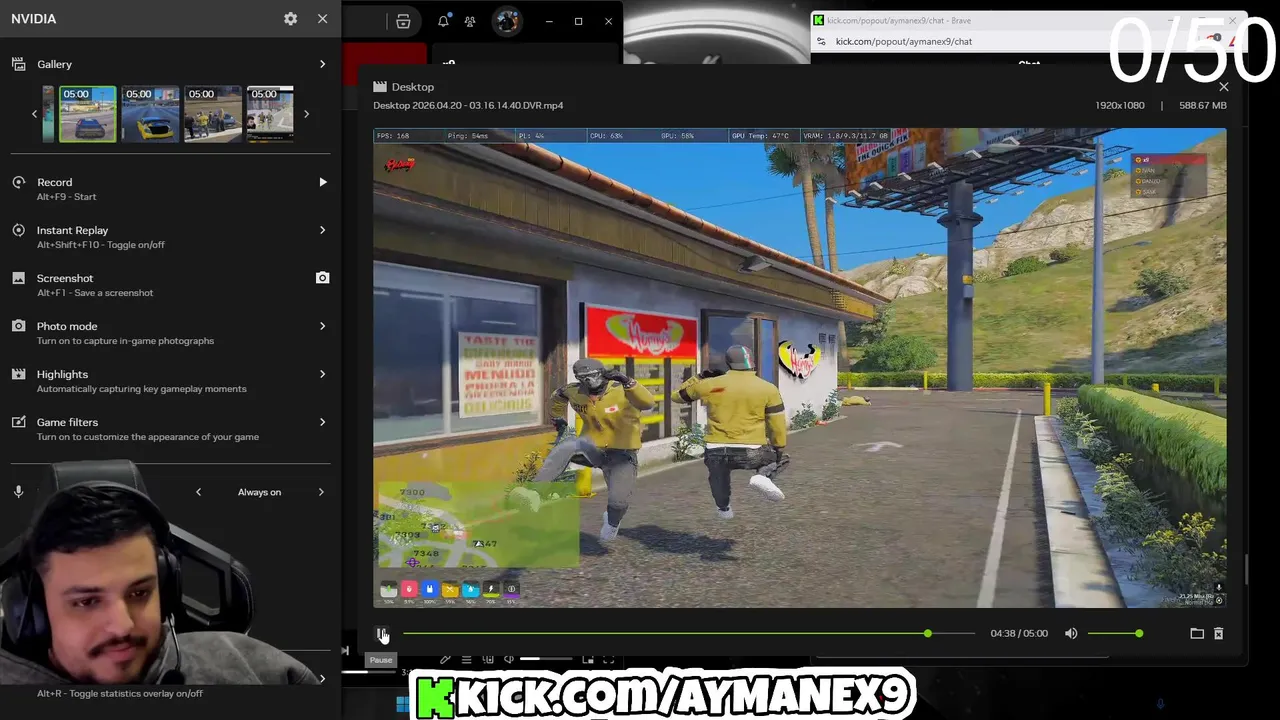This screenshot has height=720, width=1280.
Task: Click the video preview frame
Action: click(x=800, y=368)
